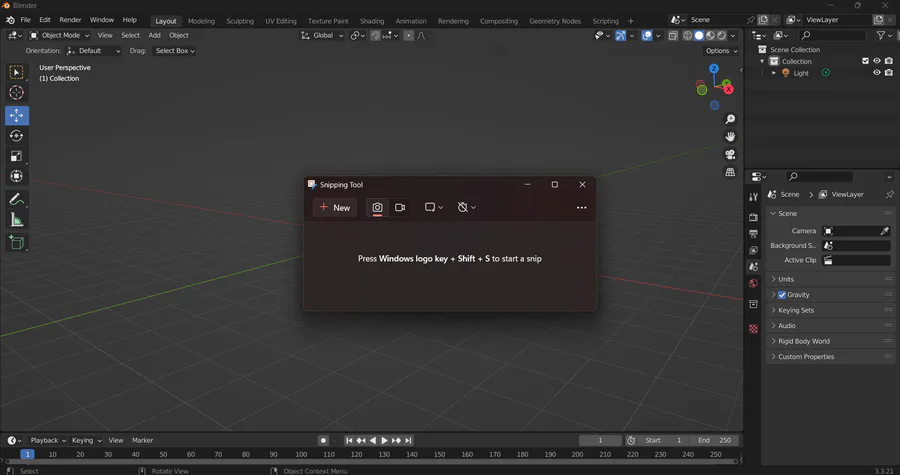This screenshot has width=900, height=475.
Task: Toggle the Gravity checkbox
Action: tap(782, 295)
